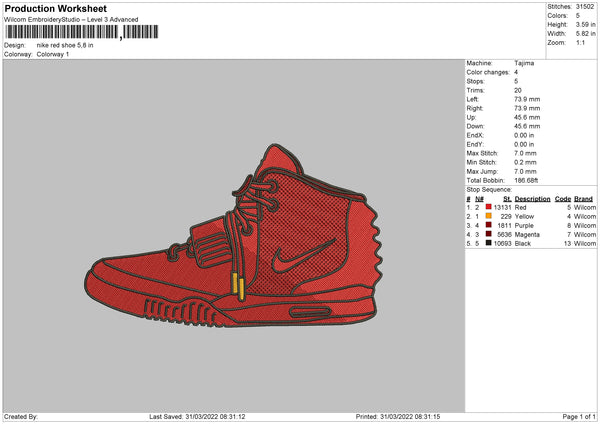Click the design name 'nike red shoe 5,8 in'
600x424 pixels.
65,45
